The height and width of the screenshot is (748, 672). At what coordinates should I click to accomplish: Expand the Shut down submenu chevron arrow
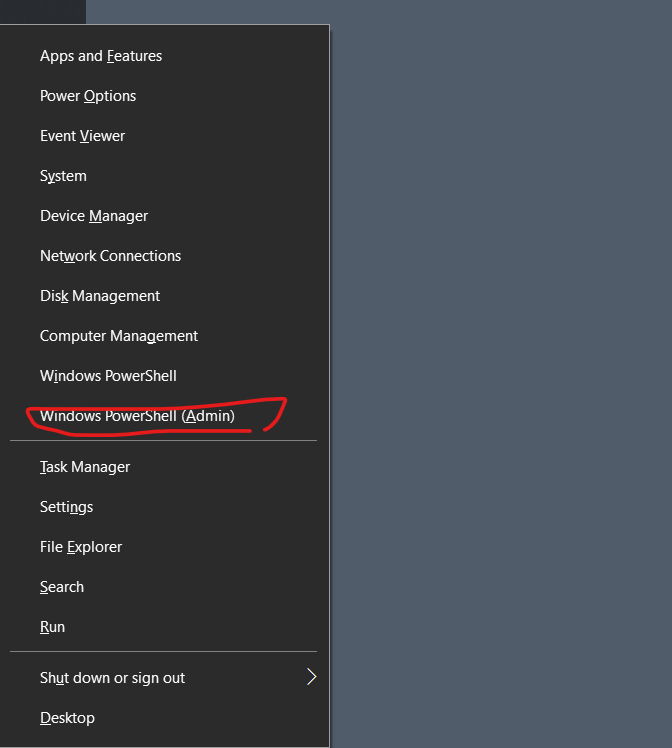coord(311,678)
